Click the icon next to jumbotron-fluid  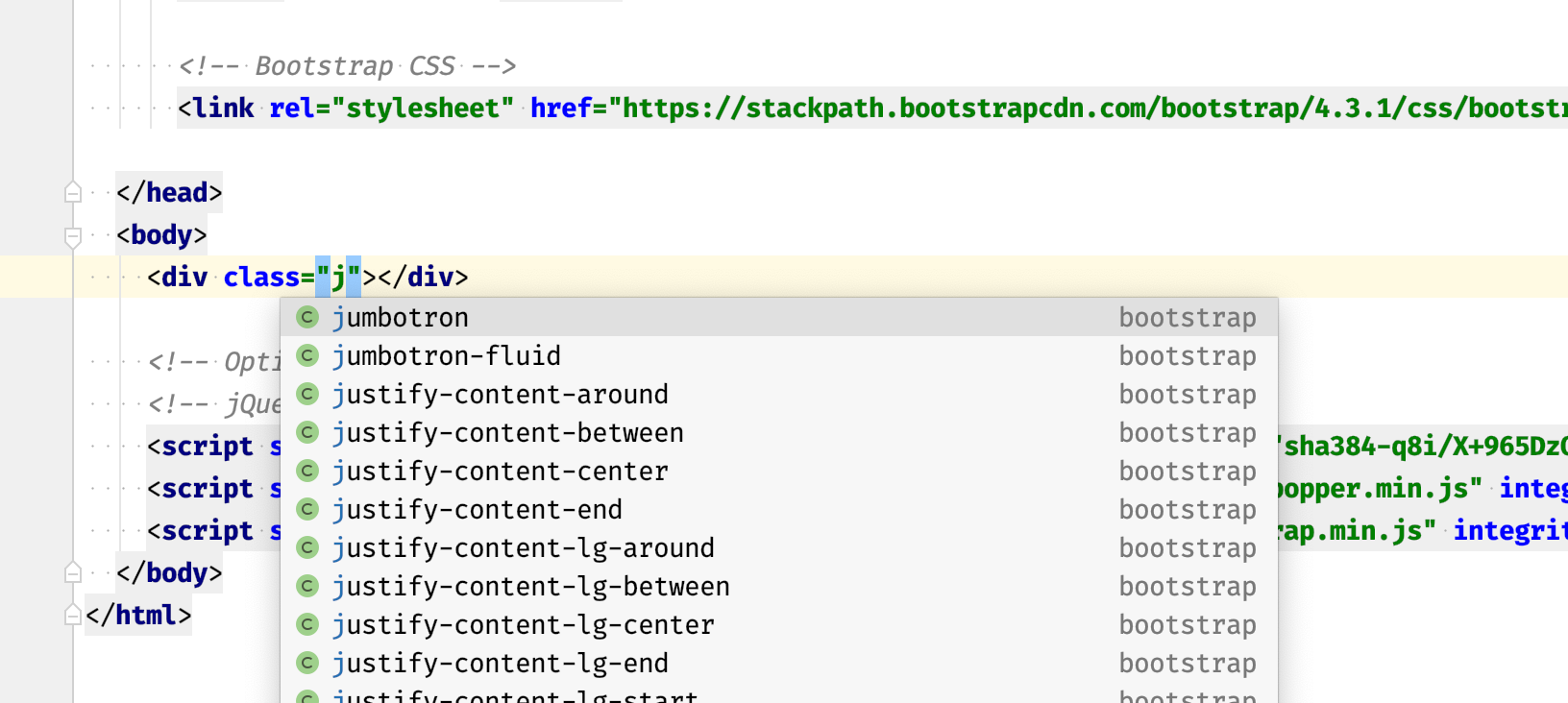coord(307,355)
